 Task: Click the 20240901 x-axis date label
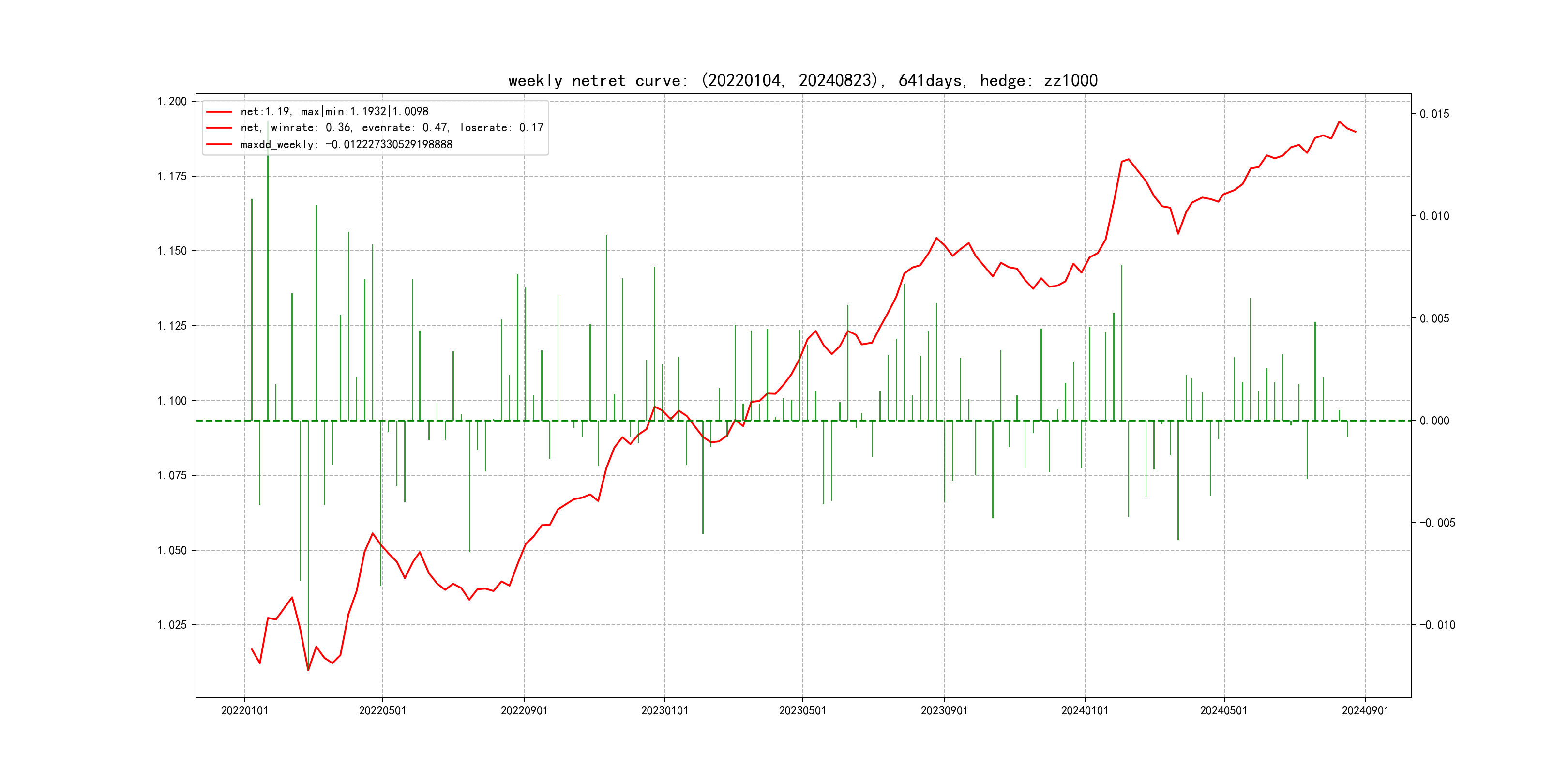1365,711
